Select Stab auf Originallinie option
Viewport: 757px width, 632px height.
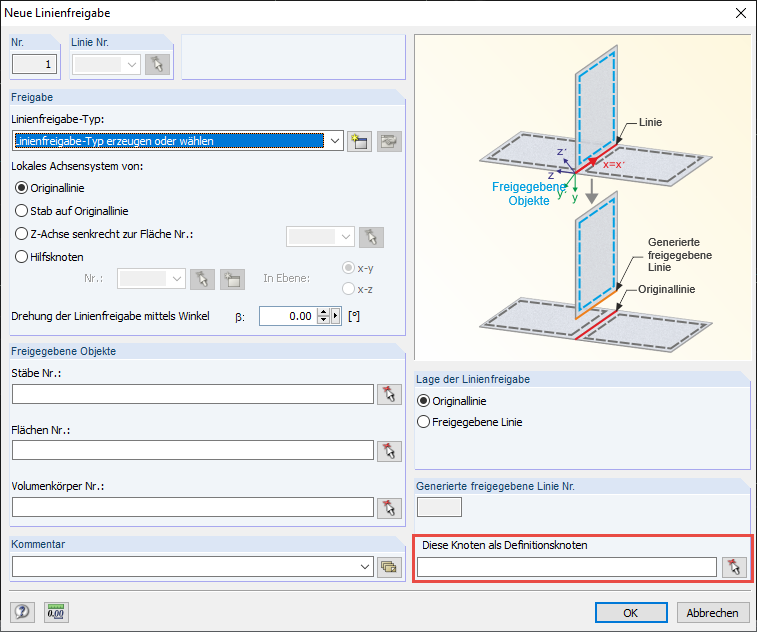72,211
